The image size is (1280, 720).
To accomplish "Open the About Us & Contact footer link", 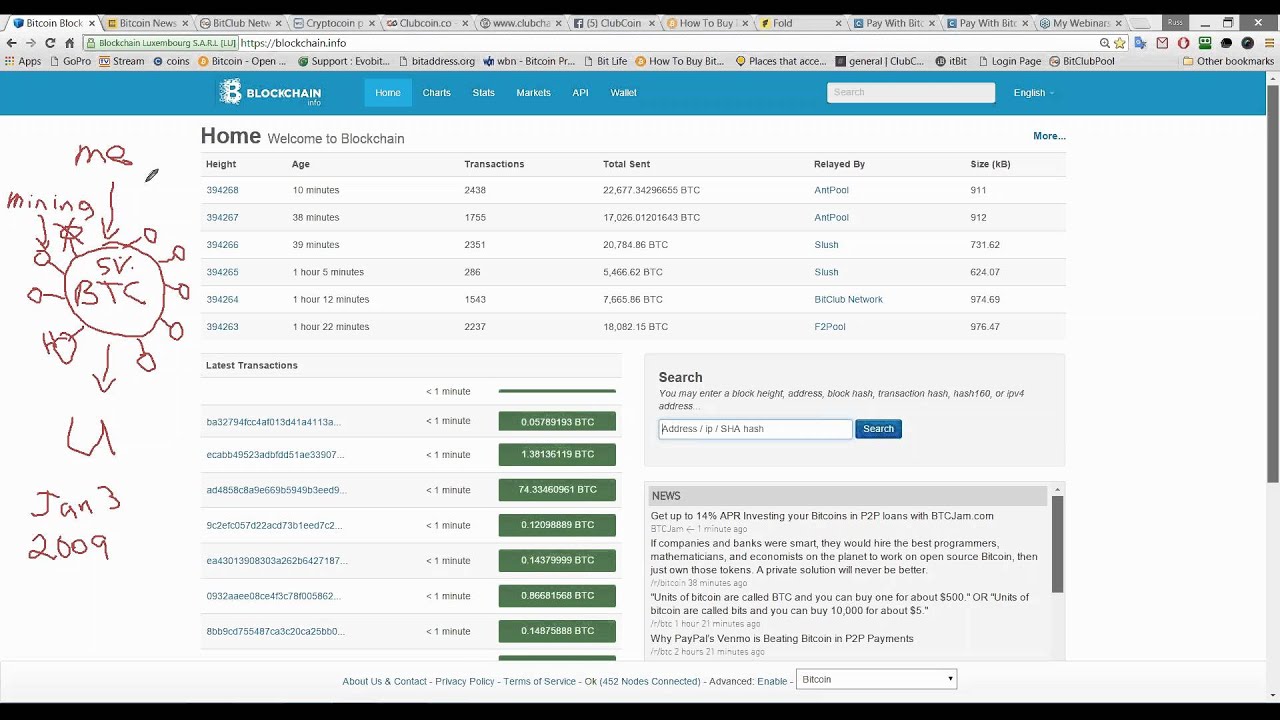I will [x=384, y=681].
